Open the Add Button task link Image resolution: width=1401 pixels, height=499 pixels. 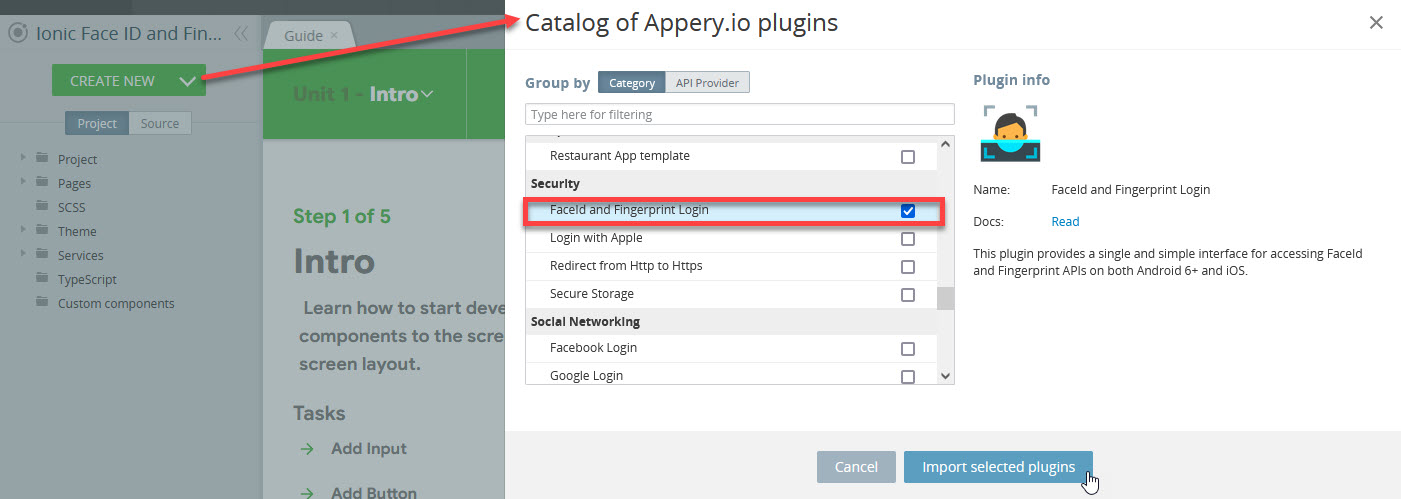(374, 492)
